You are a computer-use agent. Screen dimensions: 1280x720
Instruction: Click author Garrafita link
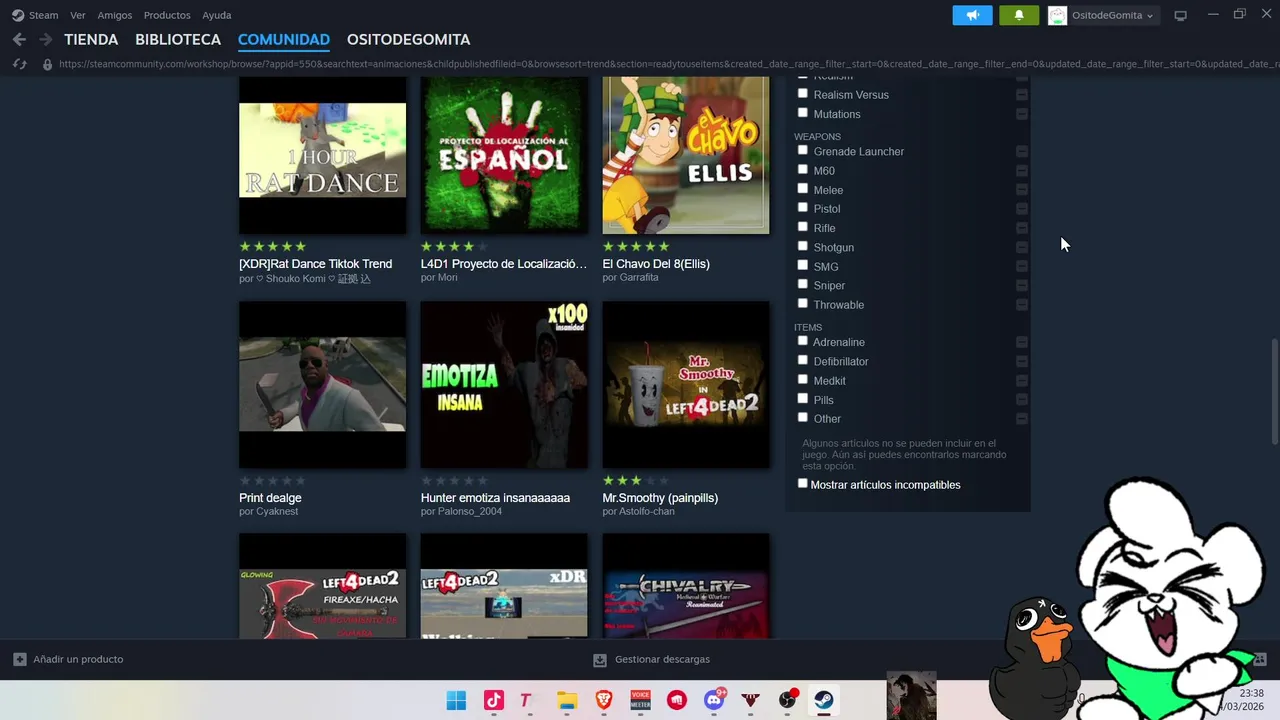point(638,278)
